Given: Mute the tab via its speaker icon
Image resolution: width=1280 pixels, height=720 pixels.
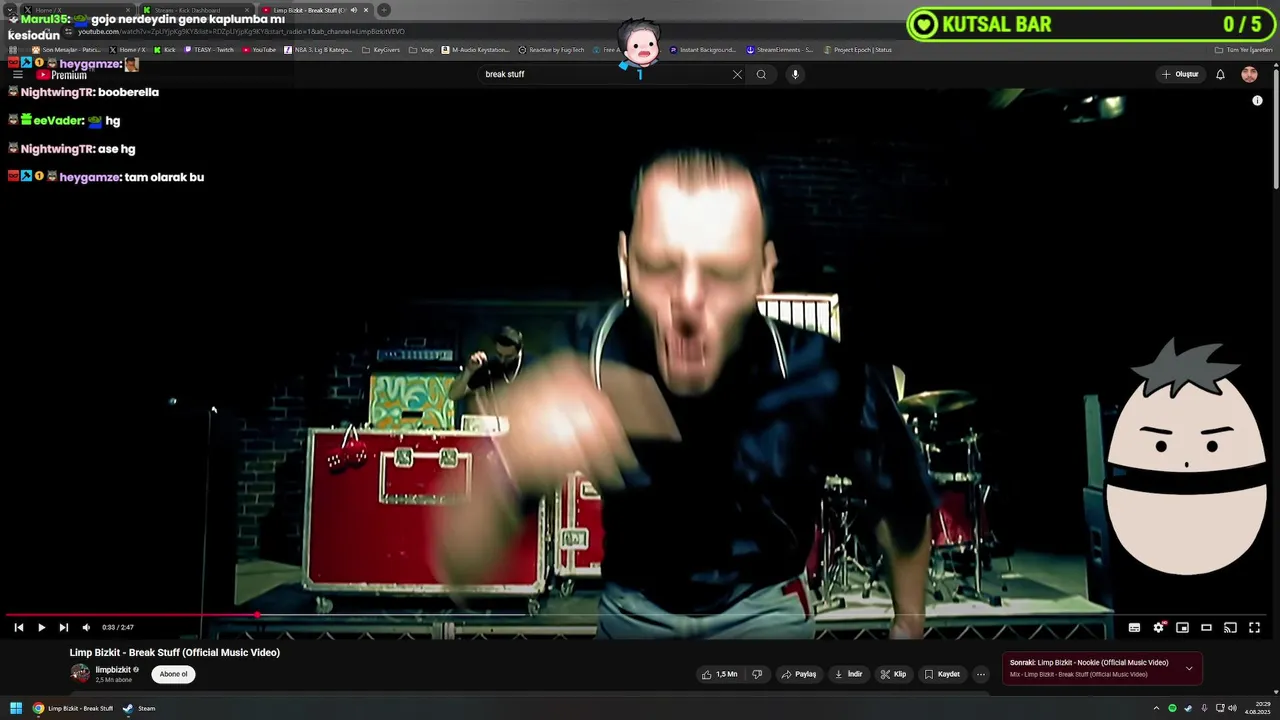Looking at the screenshot, I should point(353,10).
